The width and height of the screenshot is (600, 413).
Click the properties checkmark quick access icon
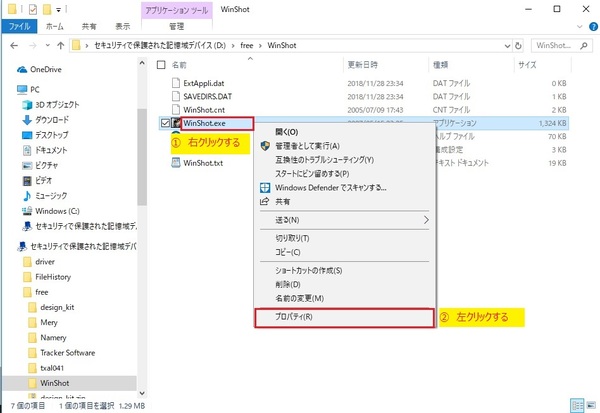[33, 9]
